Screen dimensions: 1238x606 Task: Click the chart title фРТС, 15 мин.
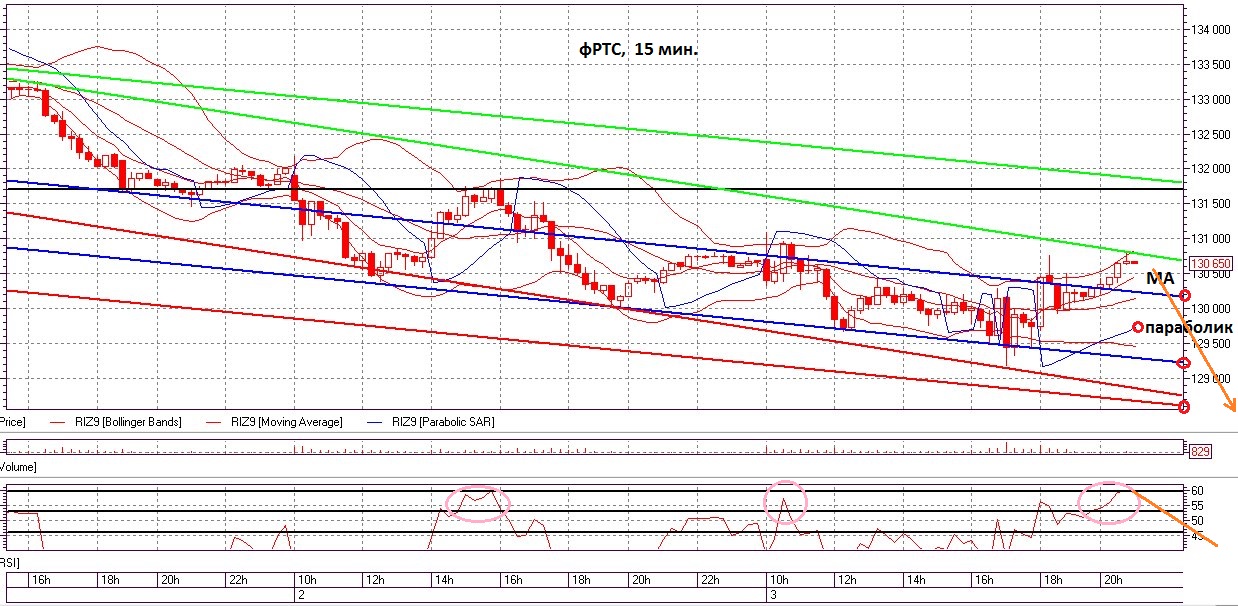point(638,48)
